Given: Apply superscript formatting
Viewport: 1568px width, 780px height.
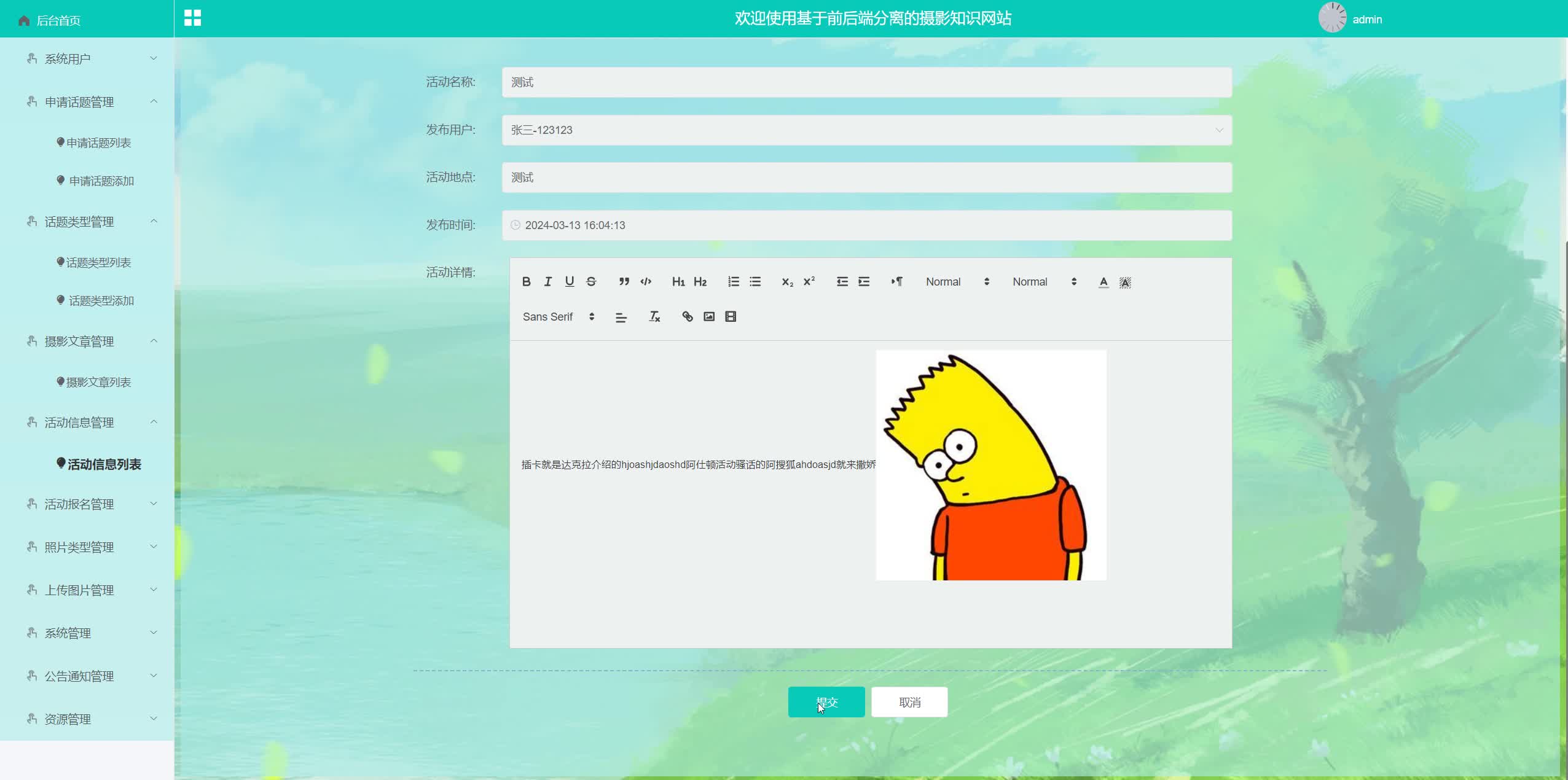Looking at the screenshot, I should tap(809, 282).
